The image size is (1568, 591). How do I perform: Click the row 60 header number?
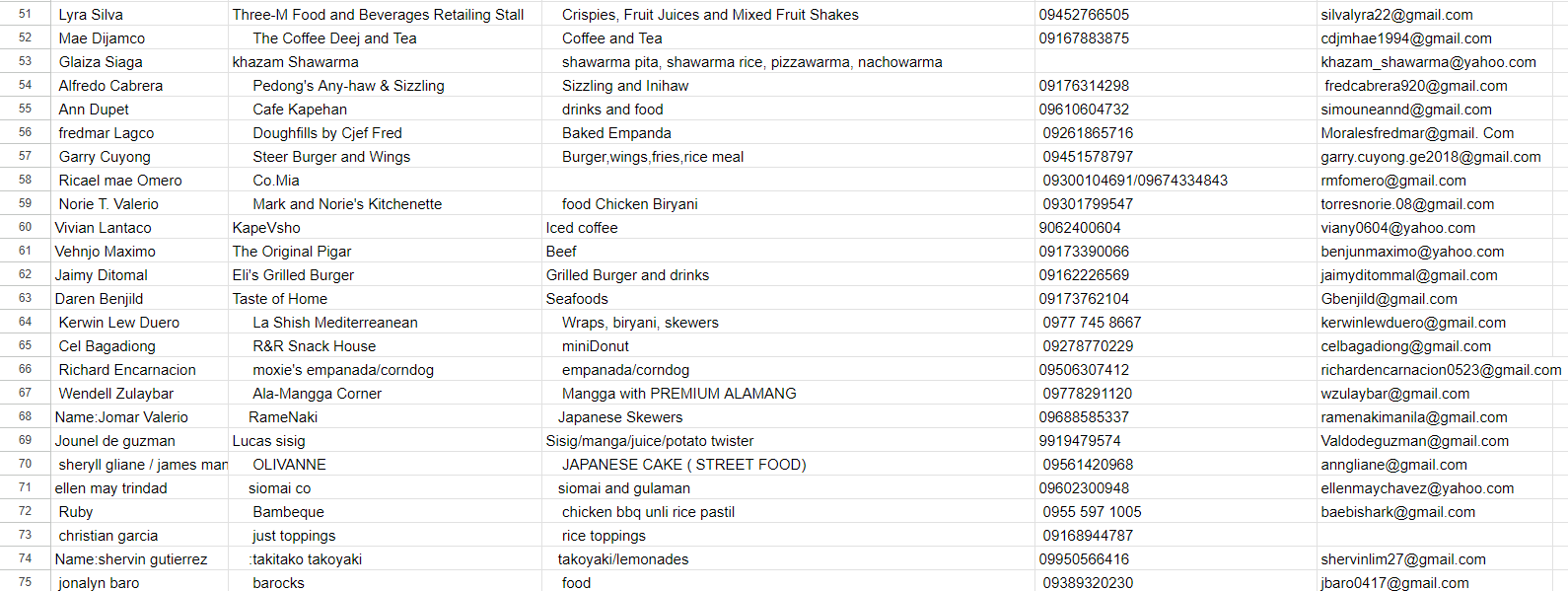coord(25,227)
